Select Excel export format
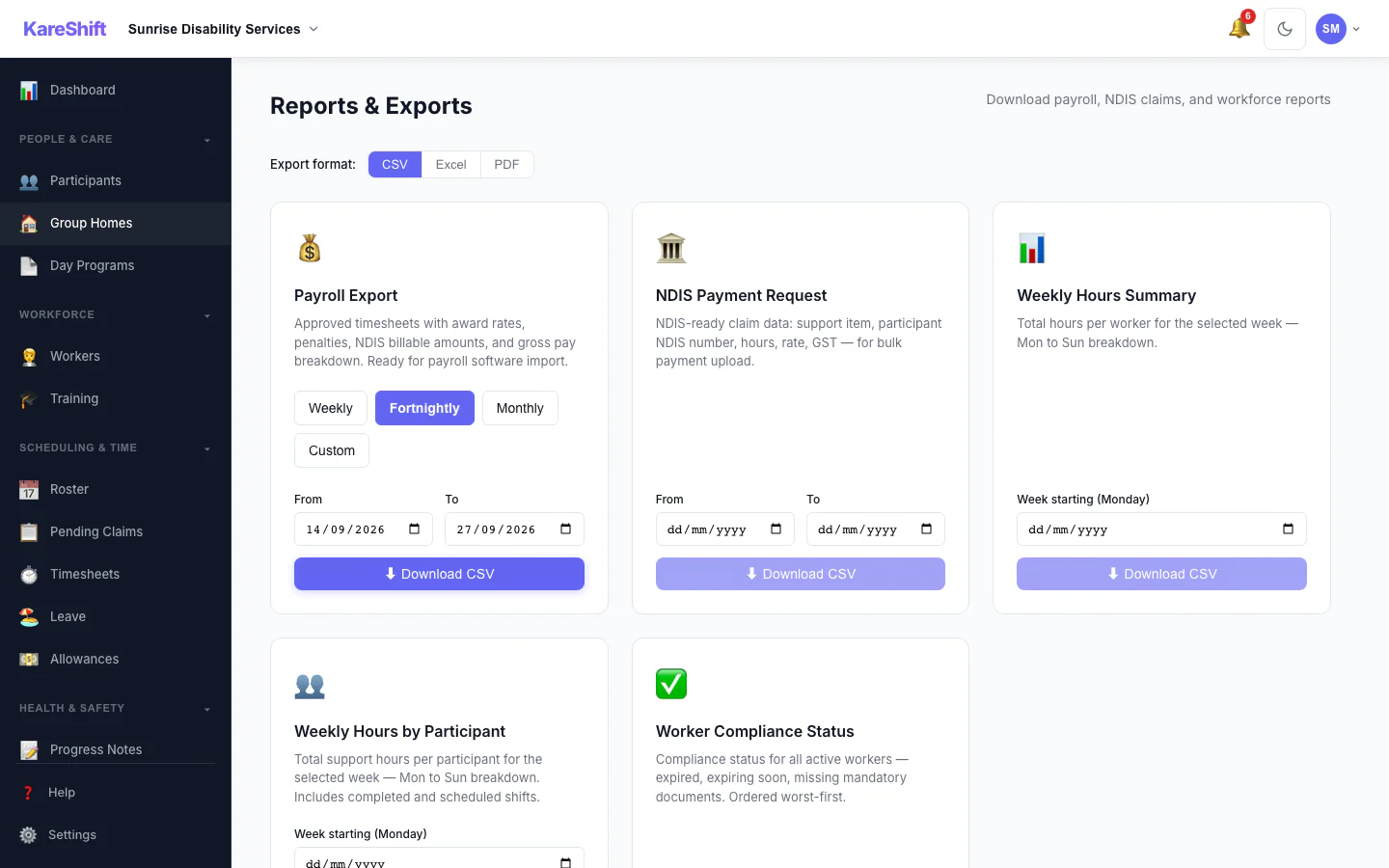Screen dimensions: 1389x868 click(x=450, y=164)
